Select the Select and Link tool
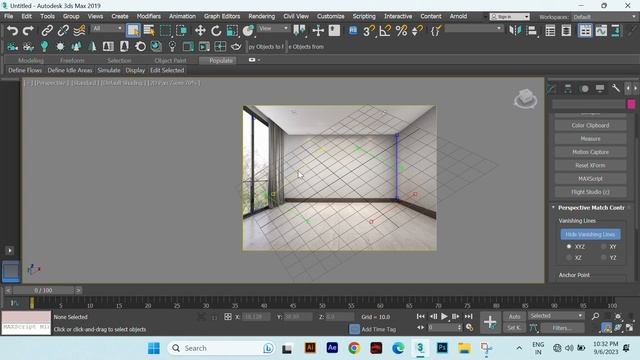Screen dimensions: 640x360 tap(47, 31)
